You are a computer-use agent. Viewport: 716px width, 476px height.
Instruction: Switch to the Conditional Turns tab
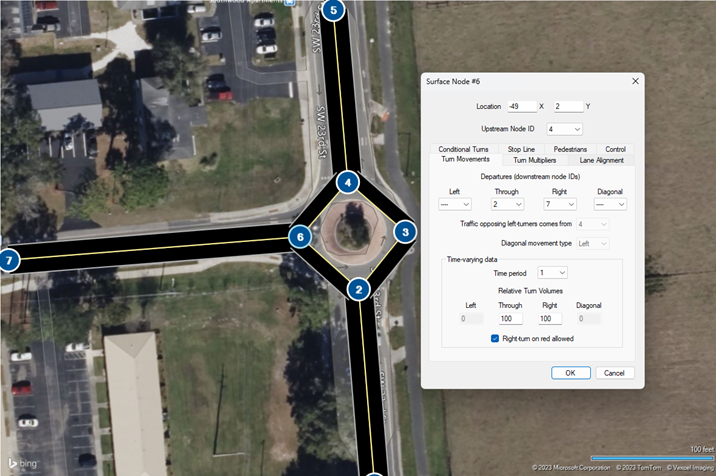463,149
